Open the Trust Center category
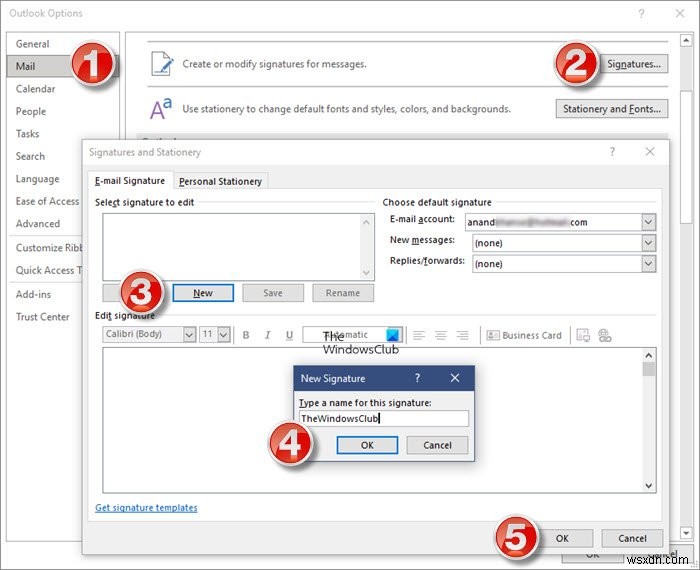 (42, 317)
